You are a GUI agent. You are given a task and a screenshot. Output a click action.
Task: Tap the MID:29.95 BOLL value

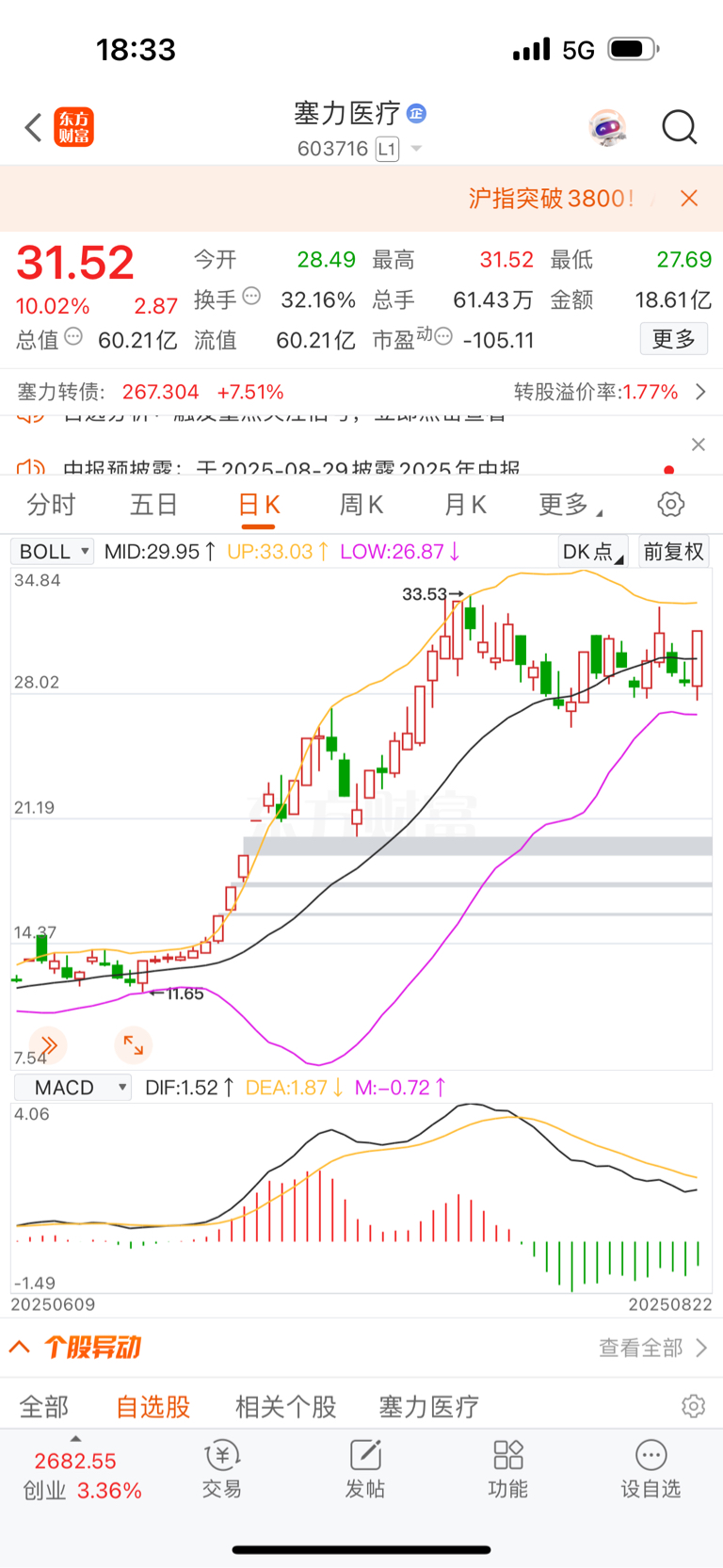pos(160,551)
